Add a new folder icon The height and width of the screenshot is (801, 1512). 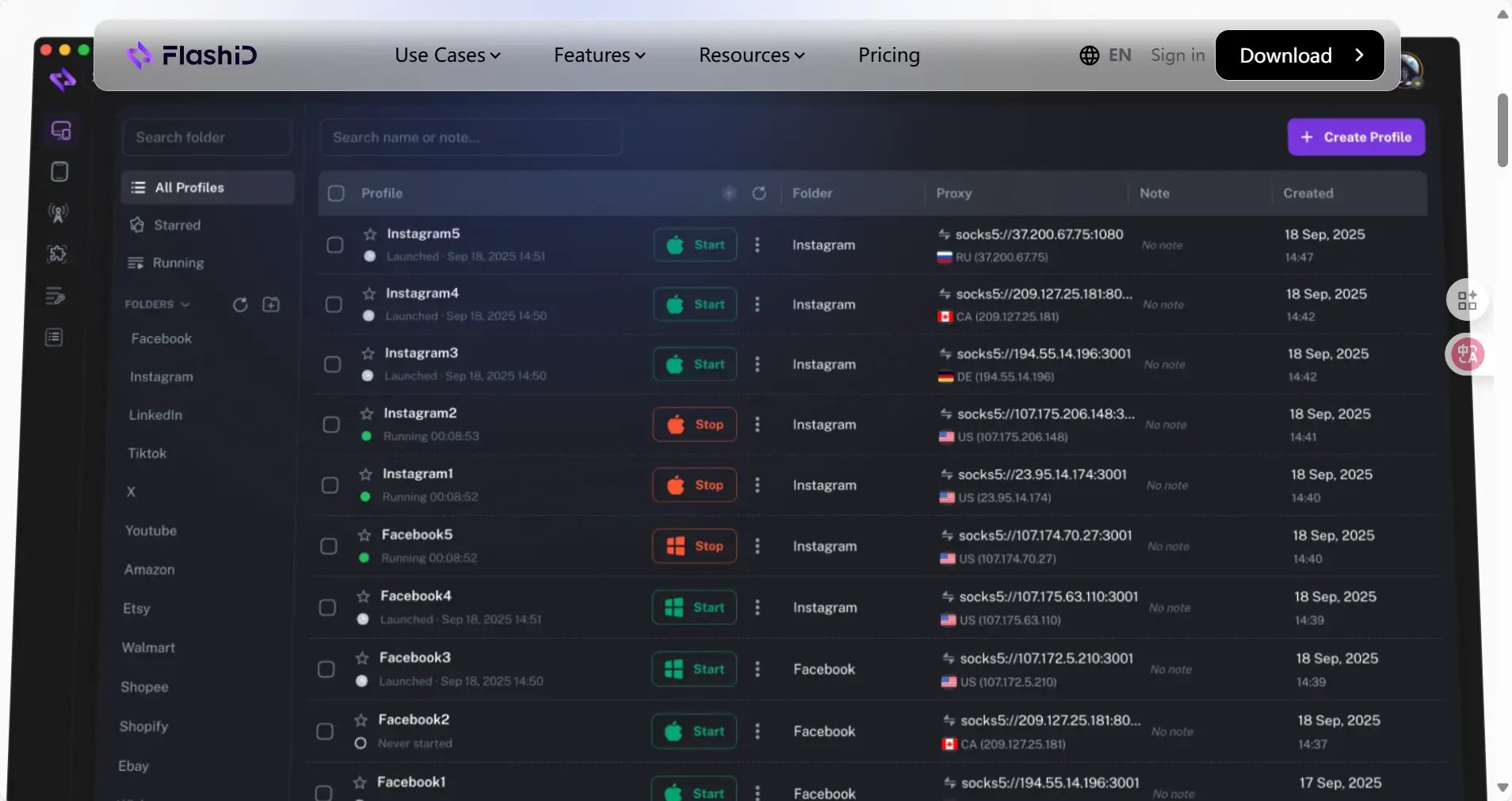[x=271, y=304]
